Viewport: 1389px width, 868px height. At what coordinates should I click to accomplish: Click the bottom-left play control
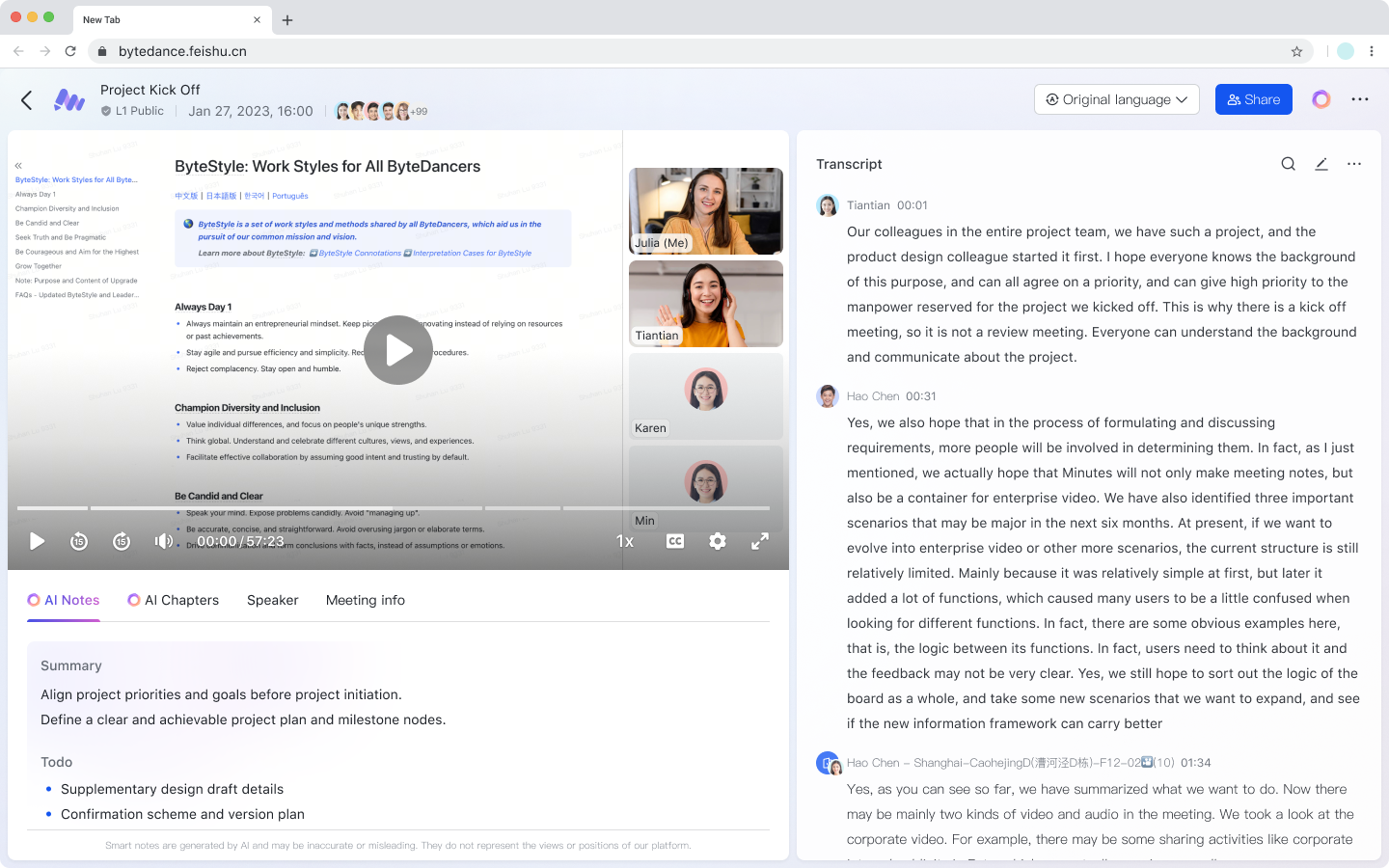point(37,541)
